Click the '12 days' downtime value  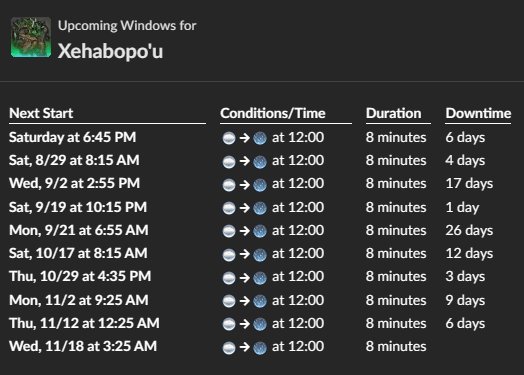[x=469, y=253]
